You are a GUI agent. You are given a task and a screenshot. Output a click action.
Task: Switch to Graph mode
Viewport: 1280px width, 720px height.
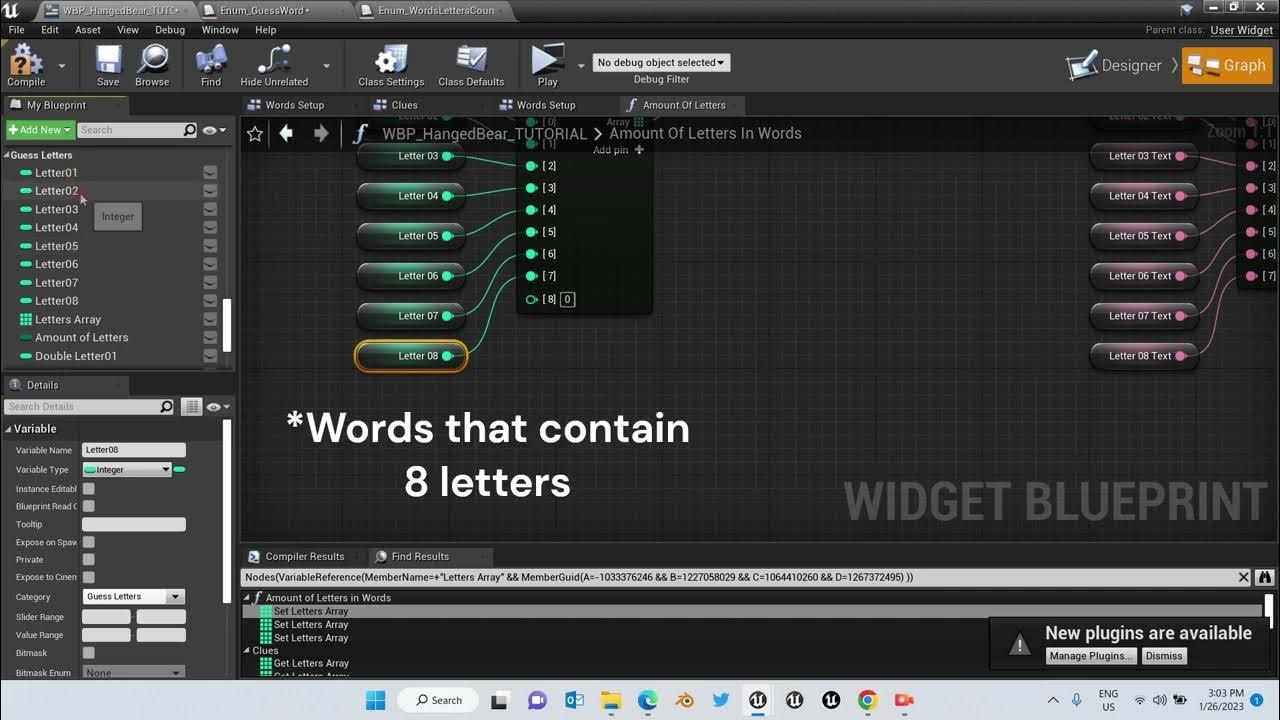pos(1227,66)
